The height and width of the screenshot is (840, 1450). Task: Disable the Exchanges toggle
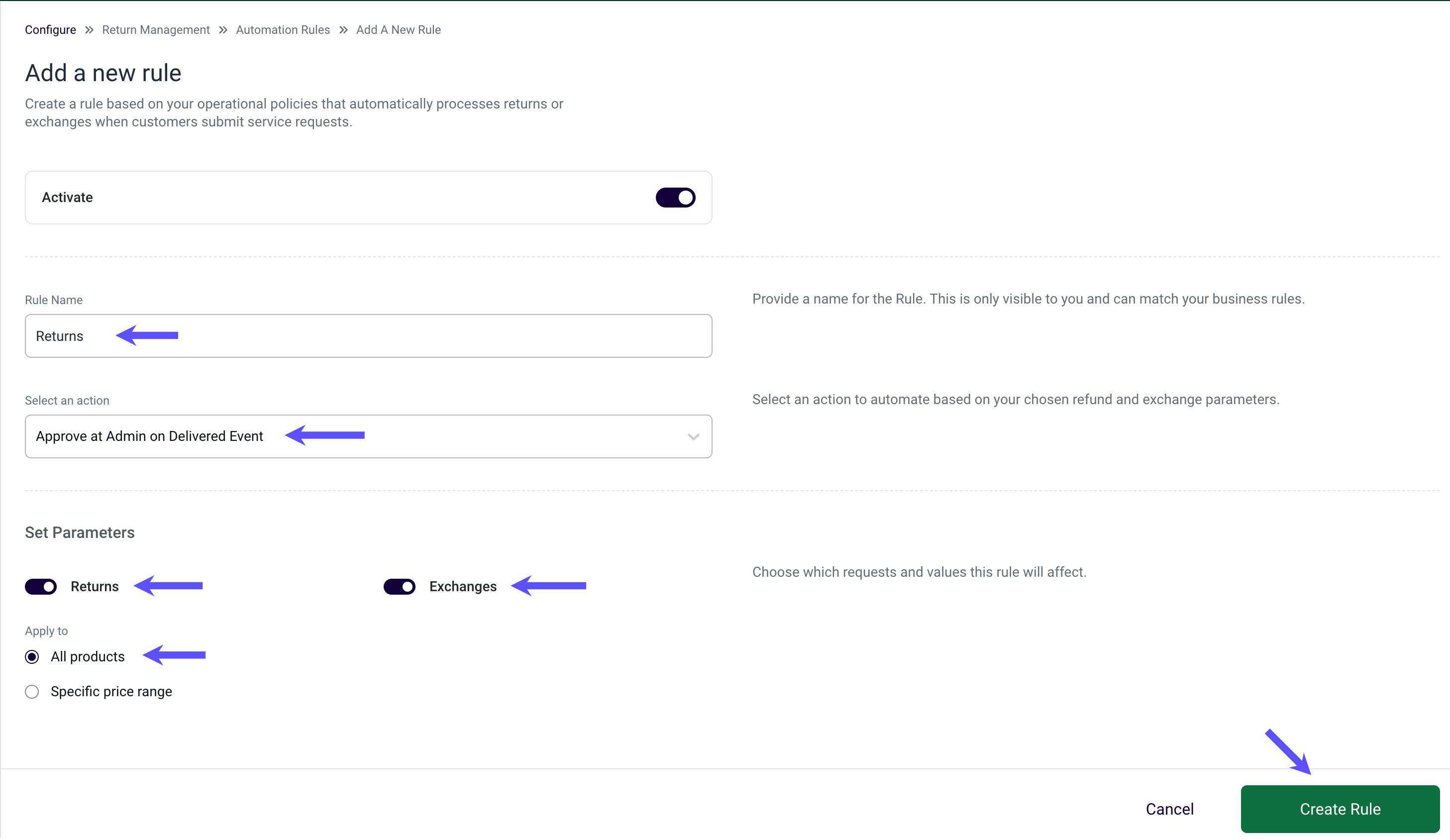[x=400, y=586]
